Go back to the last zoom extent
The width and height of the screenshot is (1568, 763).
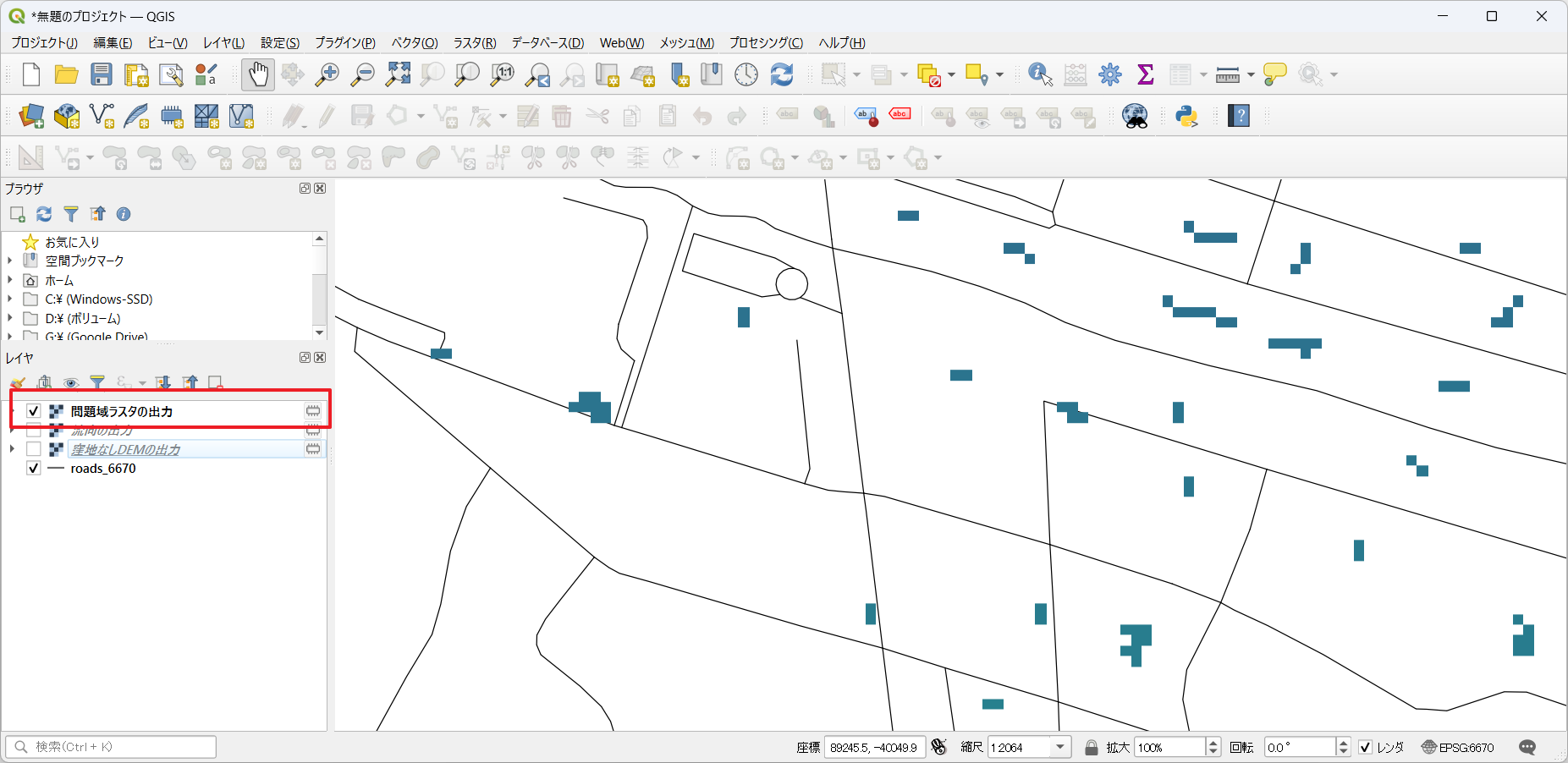pos(538,74)
